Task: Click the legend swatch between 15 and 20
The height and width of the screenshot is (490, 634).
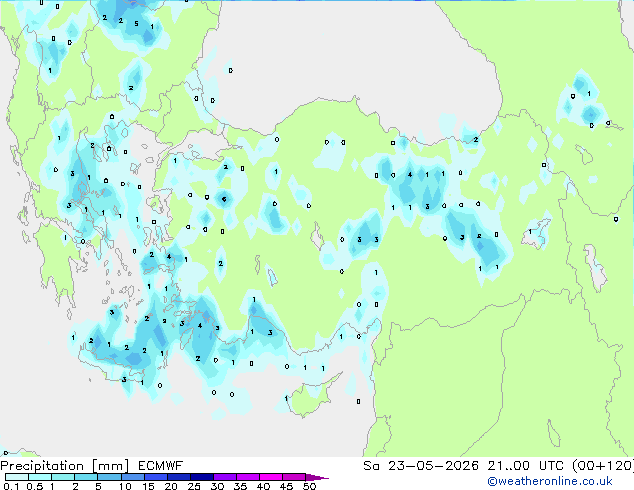Action: pos(155,477)
